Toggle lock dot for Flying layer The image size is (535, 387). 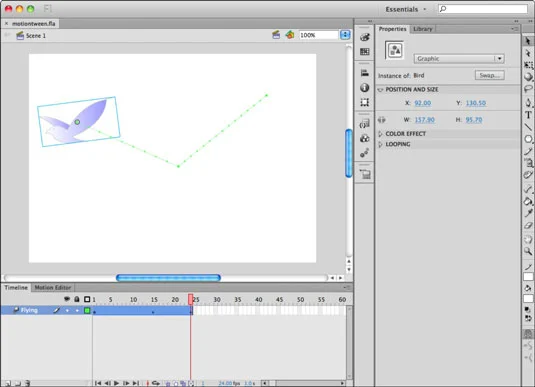[x=77, y=310]
